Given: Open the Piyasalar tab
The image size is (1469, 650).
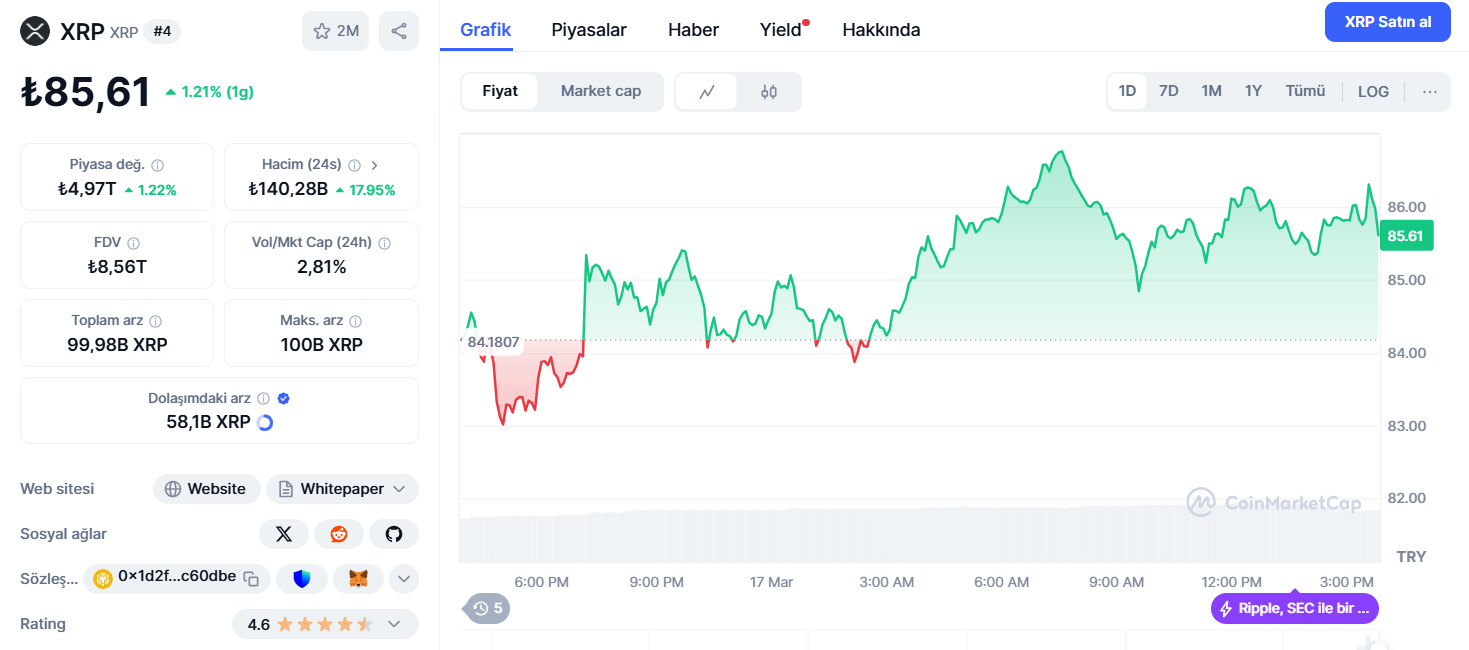Looking at the screenshot, I should pyautogui.click(x=589, y=30).
